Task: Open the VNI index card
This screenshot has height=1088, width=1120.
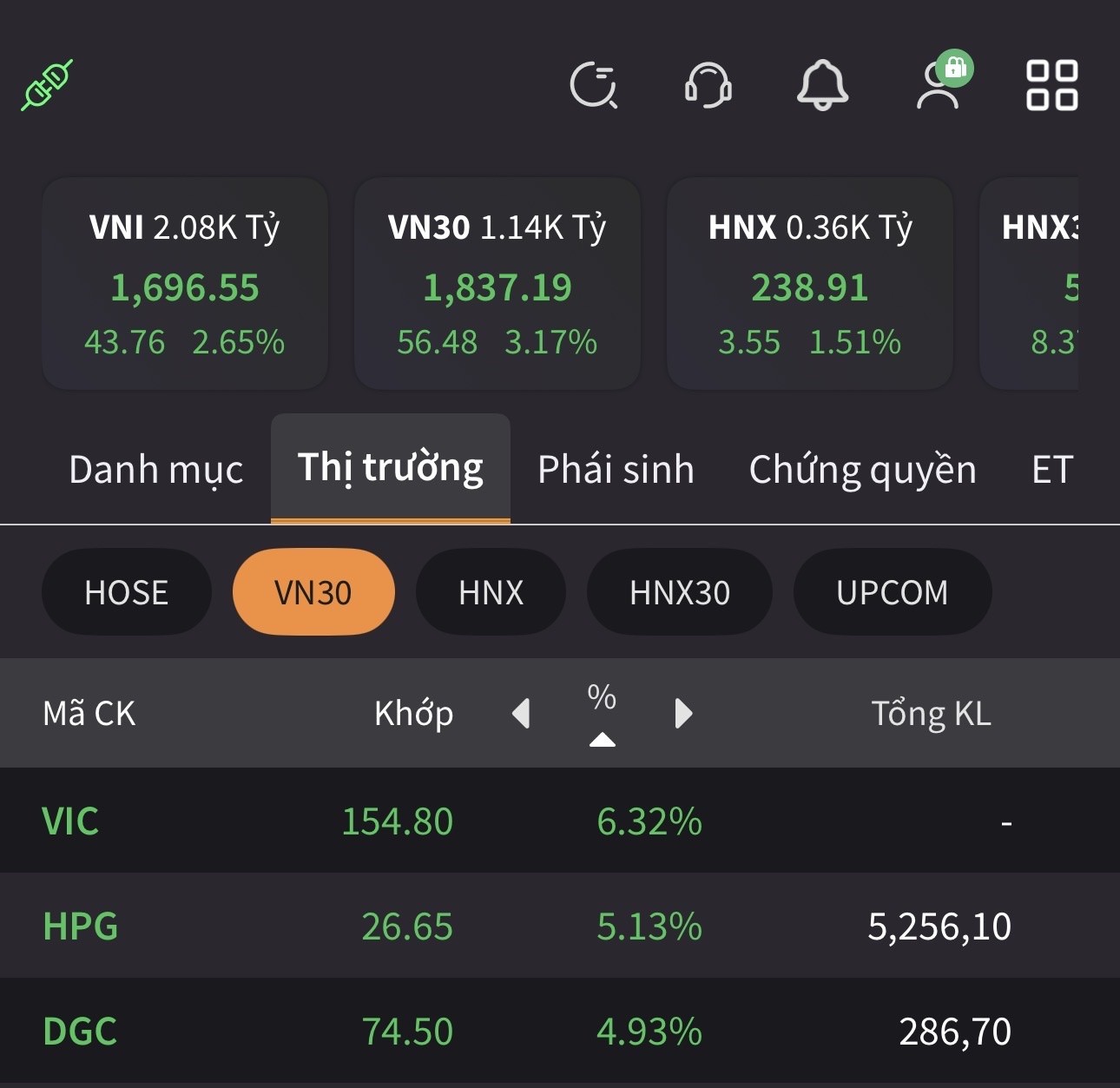Action: pos(185,284)
